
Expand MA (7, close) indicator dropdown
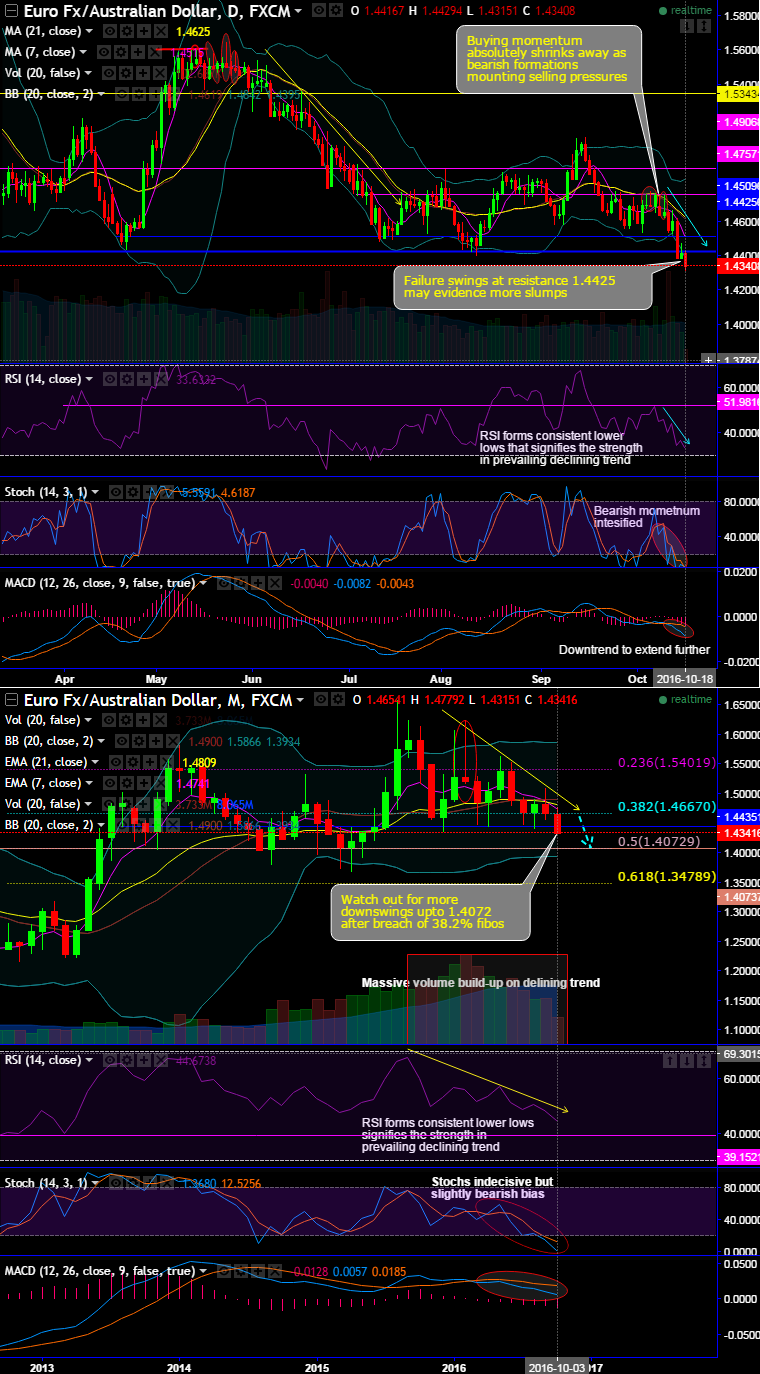point(82,52)
